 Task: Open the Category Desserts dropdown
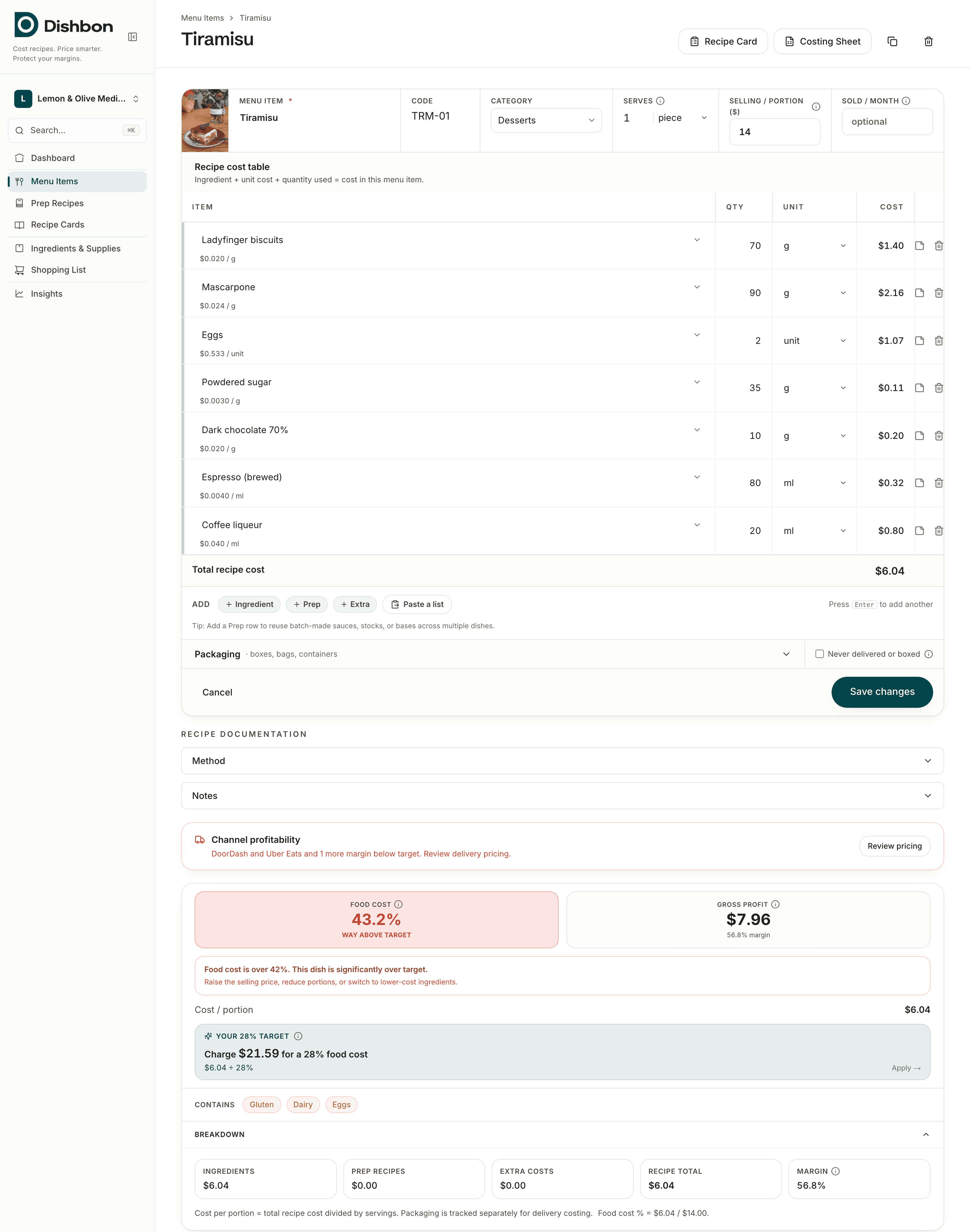(x=546, y=120)
